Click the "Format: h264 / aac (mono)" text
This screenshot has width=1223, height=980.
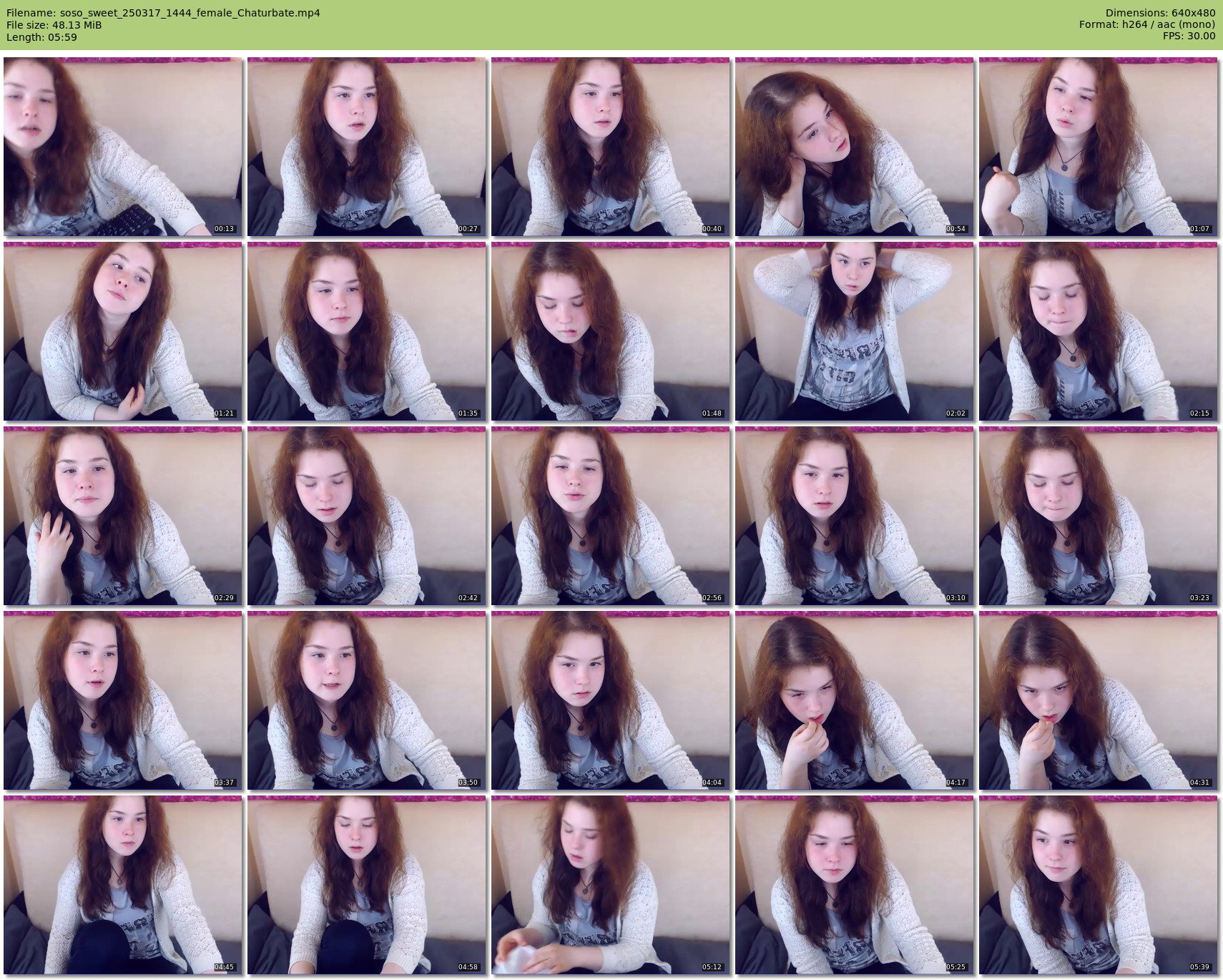point(1147,25)
